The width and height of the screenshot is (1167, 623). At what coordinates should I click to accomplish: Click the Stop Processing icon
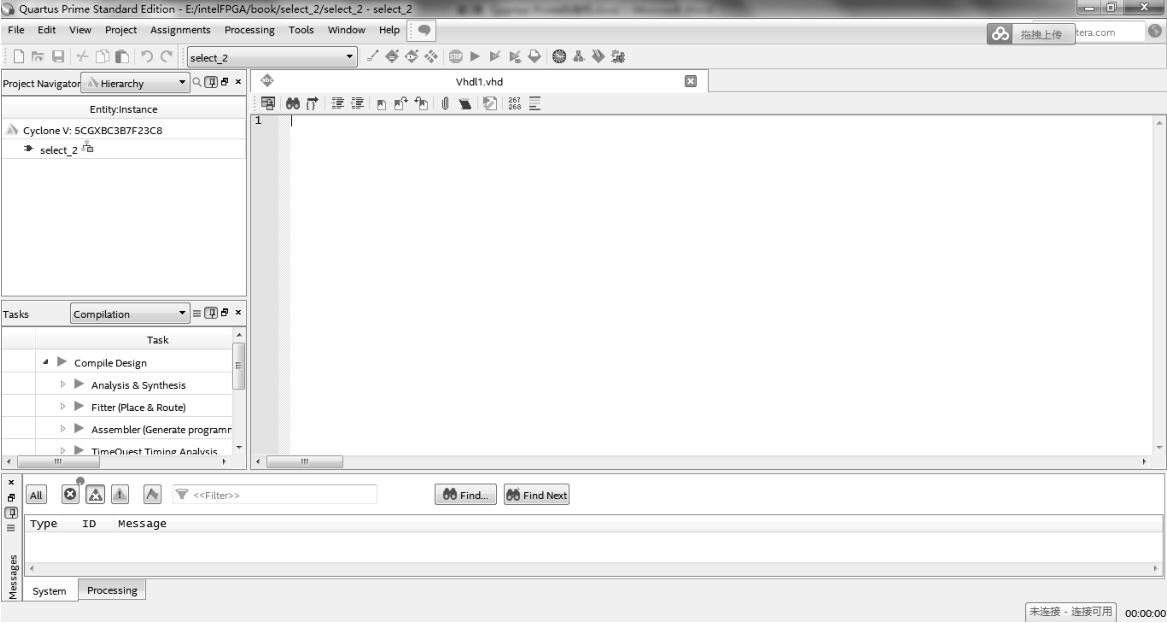coord(455,57)
